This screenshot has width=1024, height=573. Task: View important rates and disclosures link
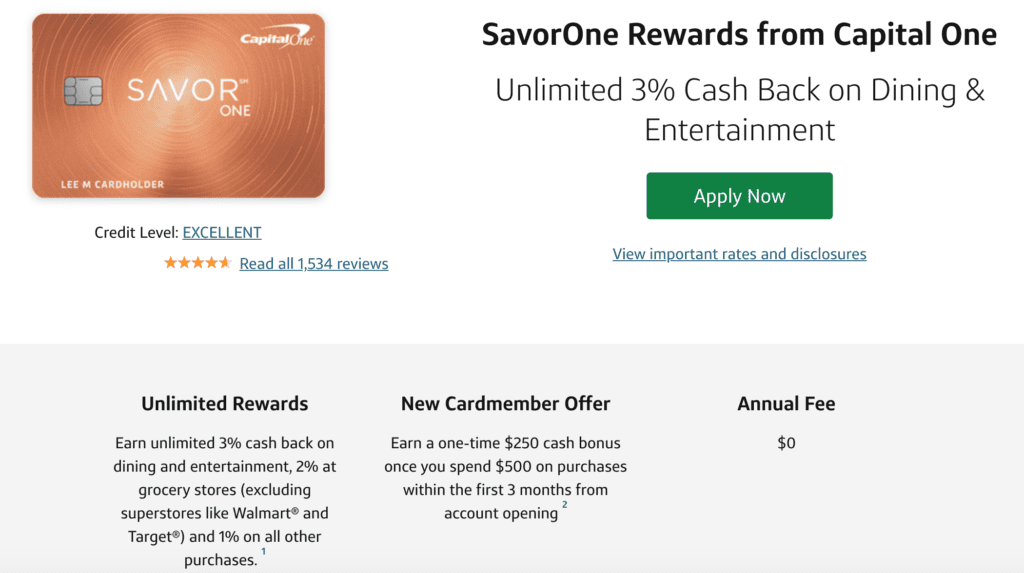(739, 254)
